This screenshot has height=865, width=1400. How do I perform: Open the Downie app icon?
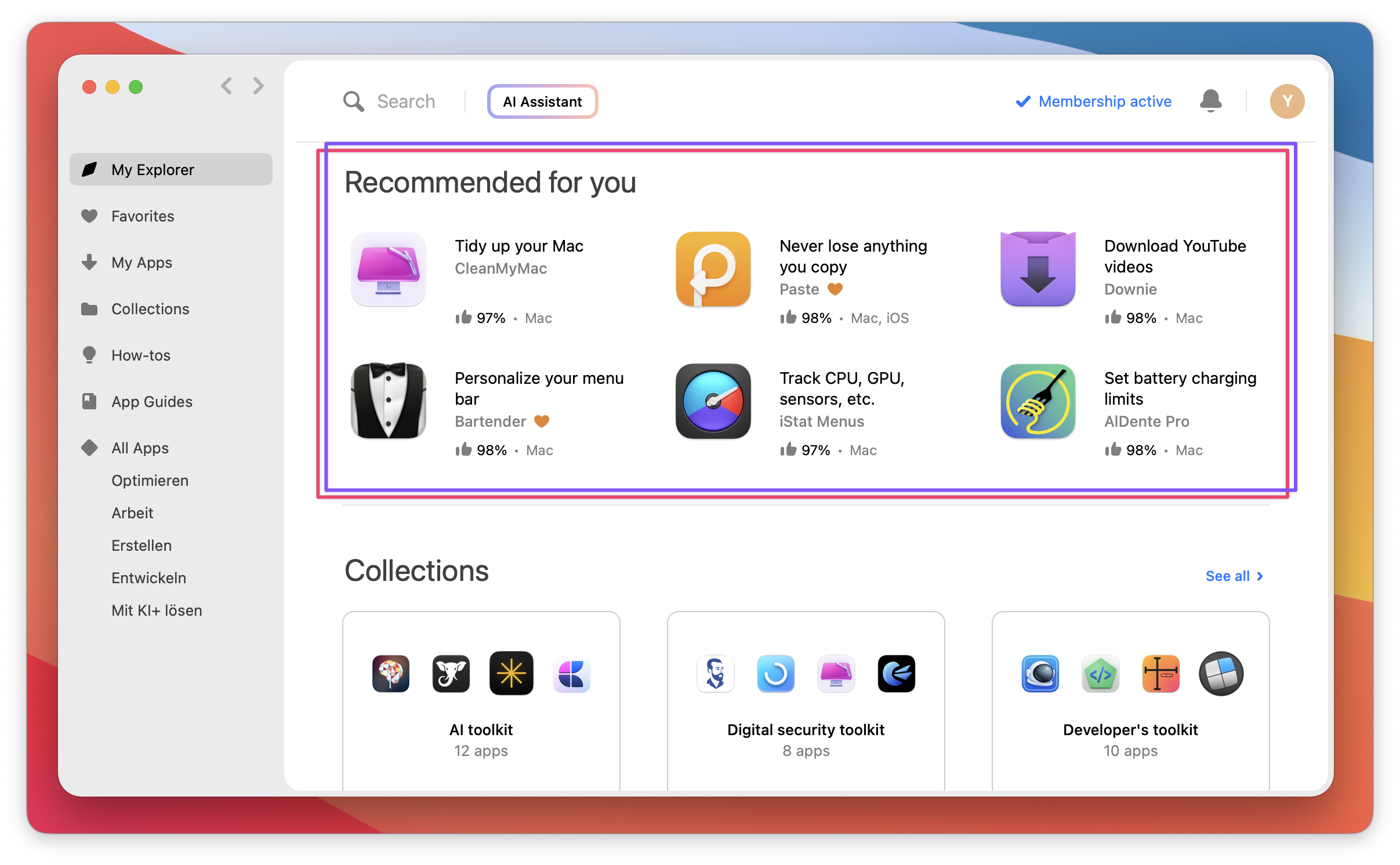point(1038,269)
